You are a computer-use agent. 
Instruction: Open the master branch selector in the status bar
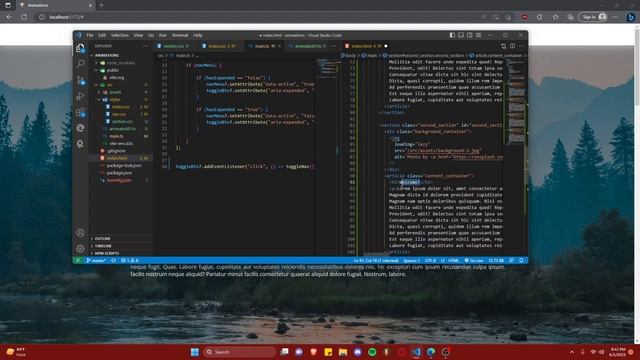tap(96, 260)
